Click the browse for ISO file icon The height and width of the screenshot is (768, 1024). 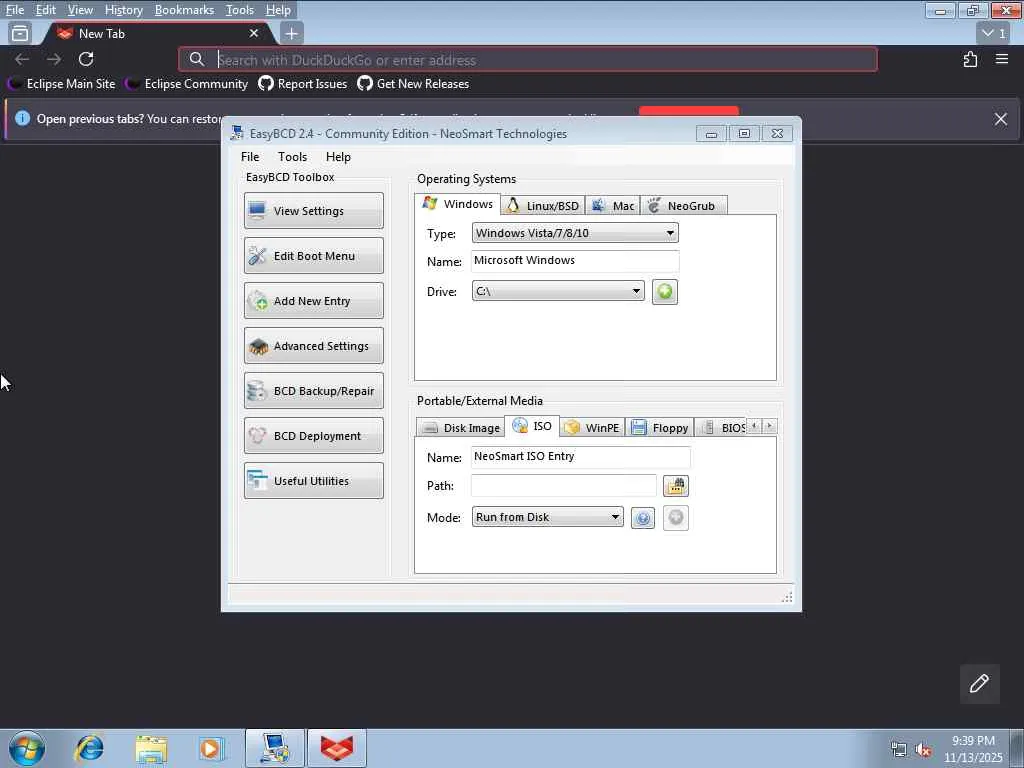(675, 486)
